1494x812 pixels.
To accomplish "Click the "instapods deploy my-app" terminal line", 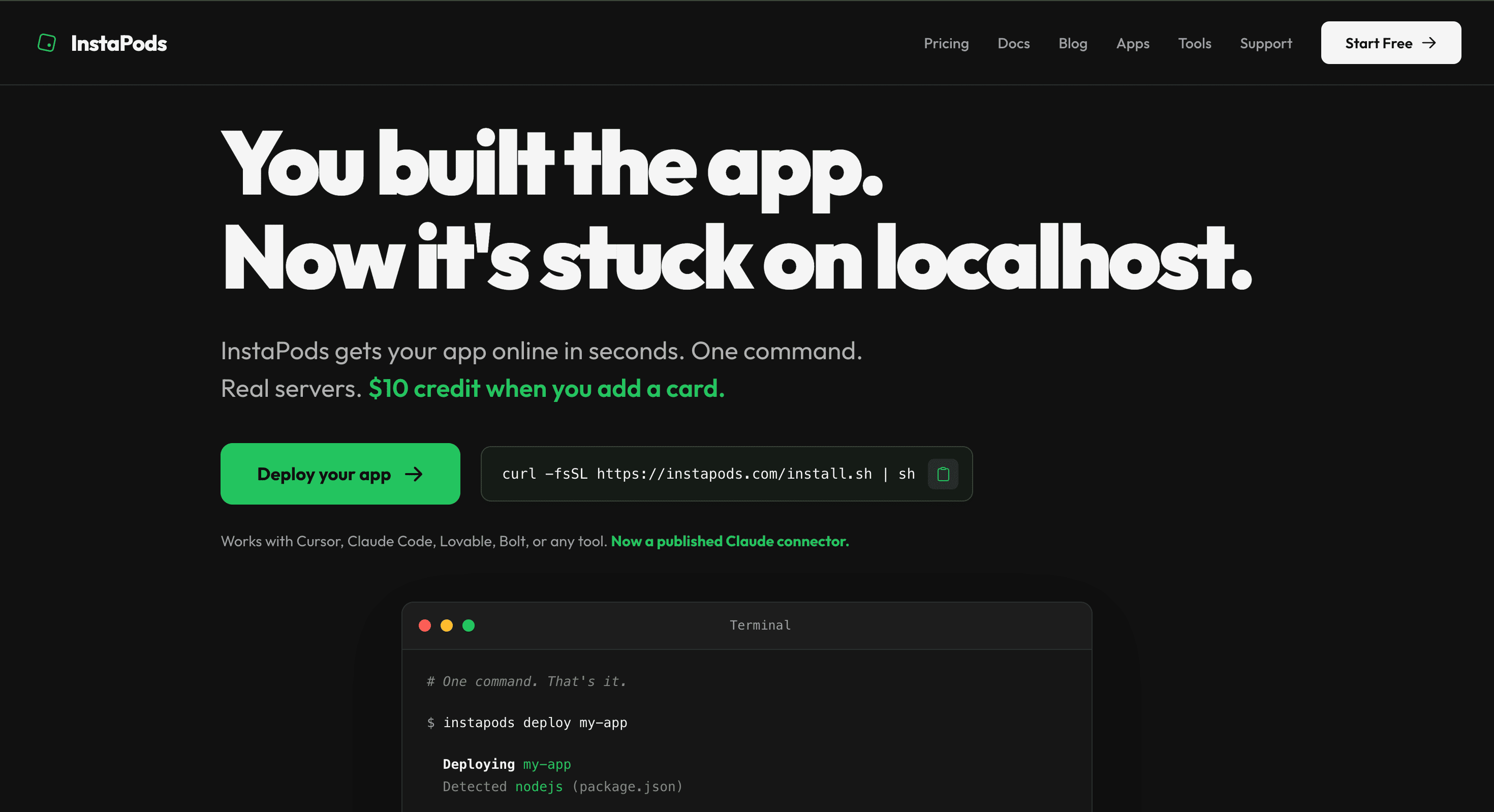I will pyautogui.click(x=535, y=723).
